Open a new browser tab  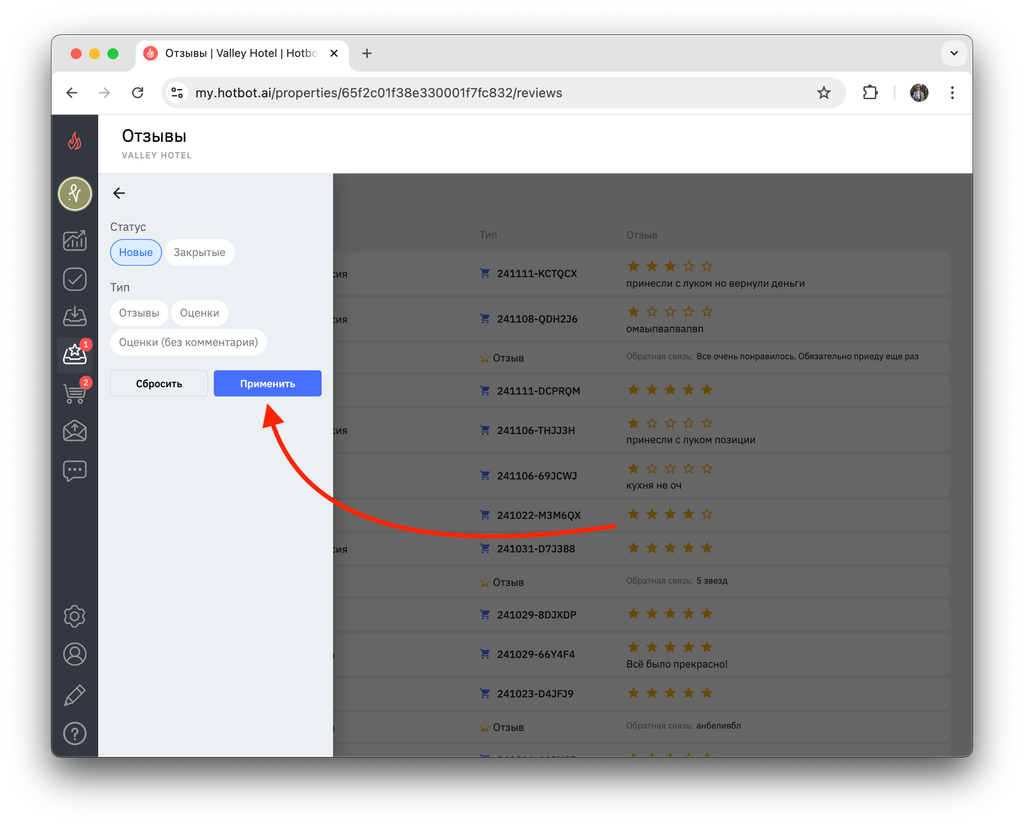click(367, 54)
